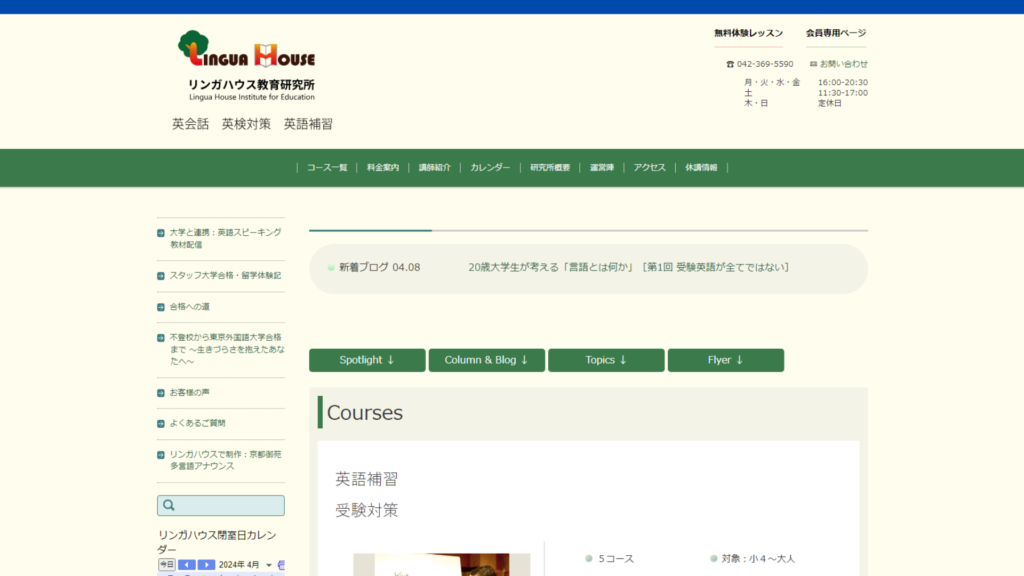Viewport: 1024px width, 576px height.
Task: Open 会員専用ページ link
Action: click(836, 33)
